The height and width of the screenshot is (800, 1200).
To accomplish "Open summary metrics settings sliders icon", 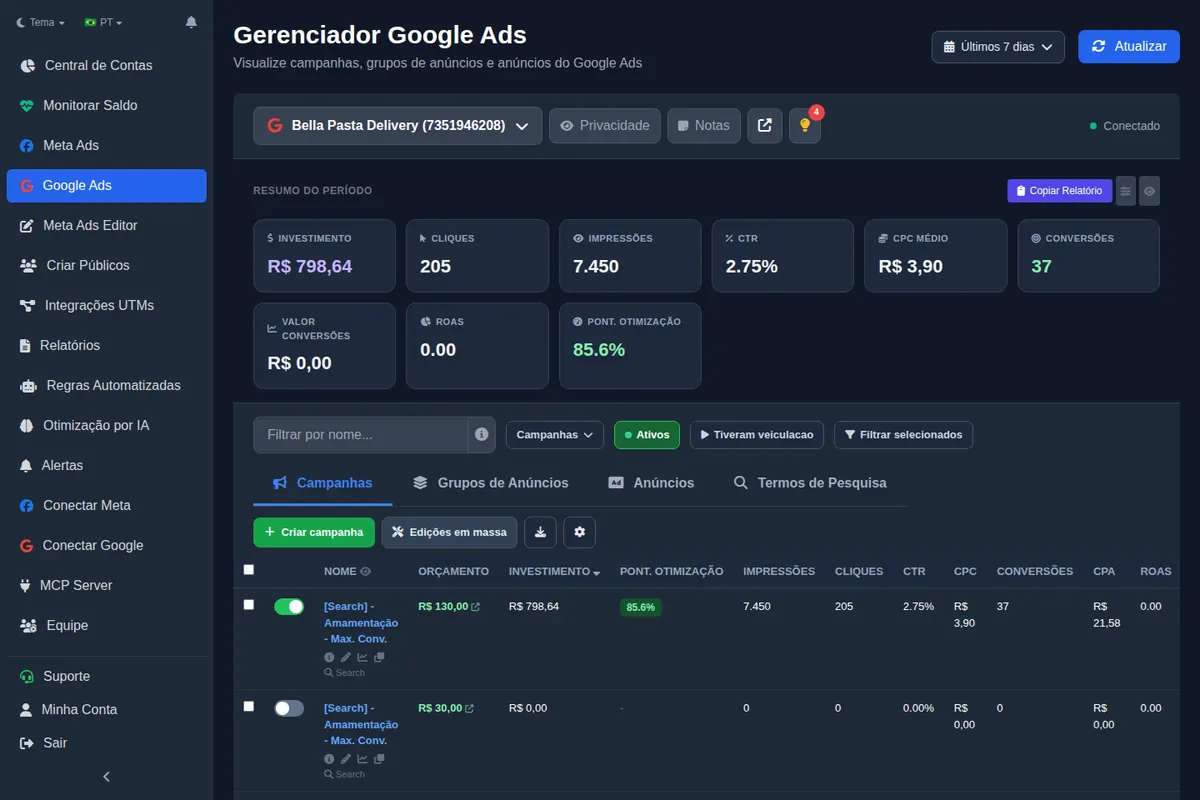I will 1126,190.
